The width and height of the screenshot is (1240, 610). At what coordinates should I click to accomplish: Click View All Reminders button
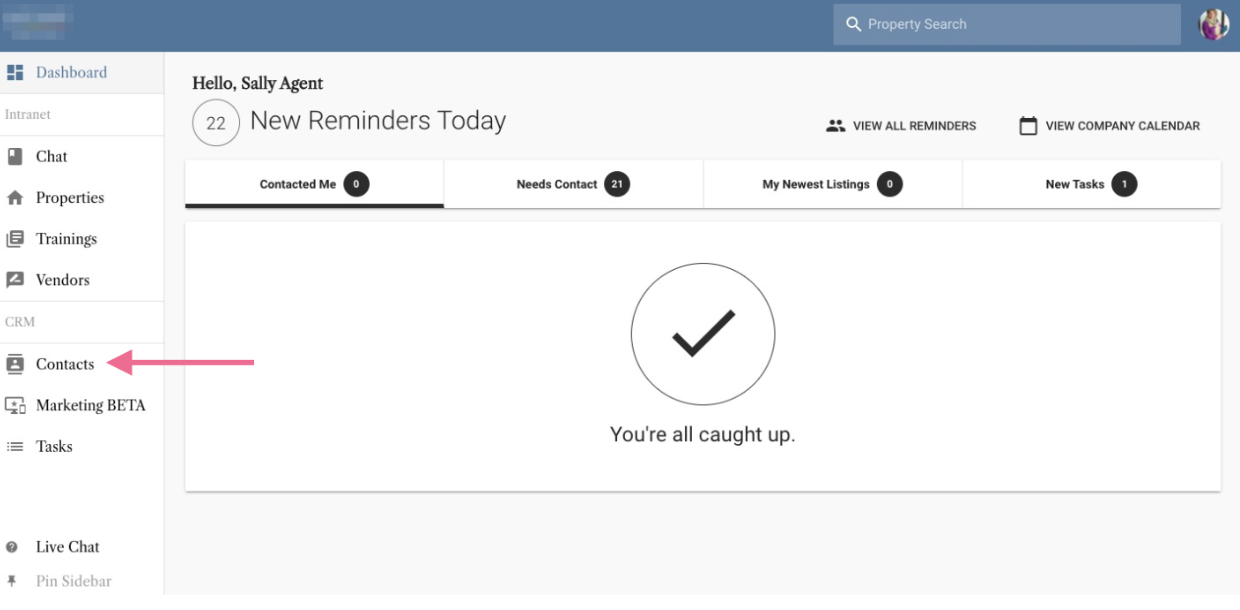click(x=901, y=126)
